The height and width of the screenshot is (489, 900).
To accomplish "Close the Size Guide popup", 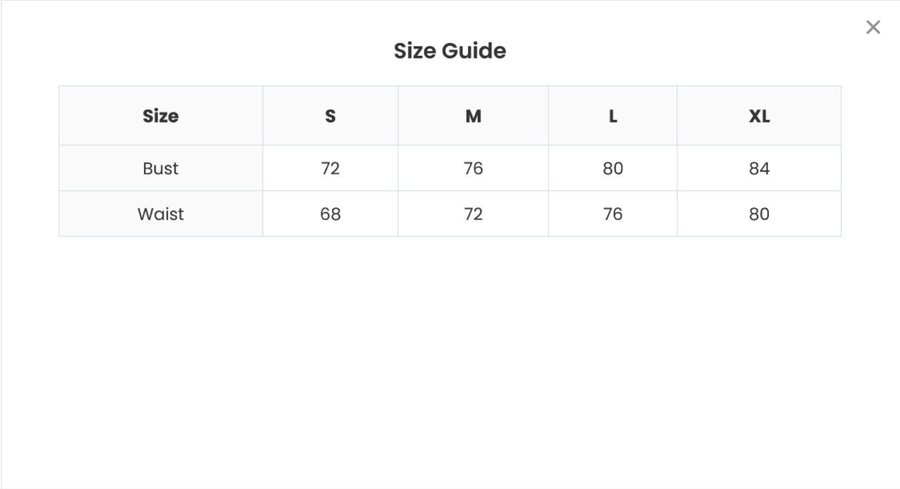I will pyautogui.click(x=873, y=27).
